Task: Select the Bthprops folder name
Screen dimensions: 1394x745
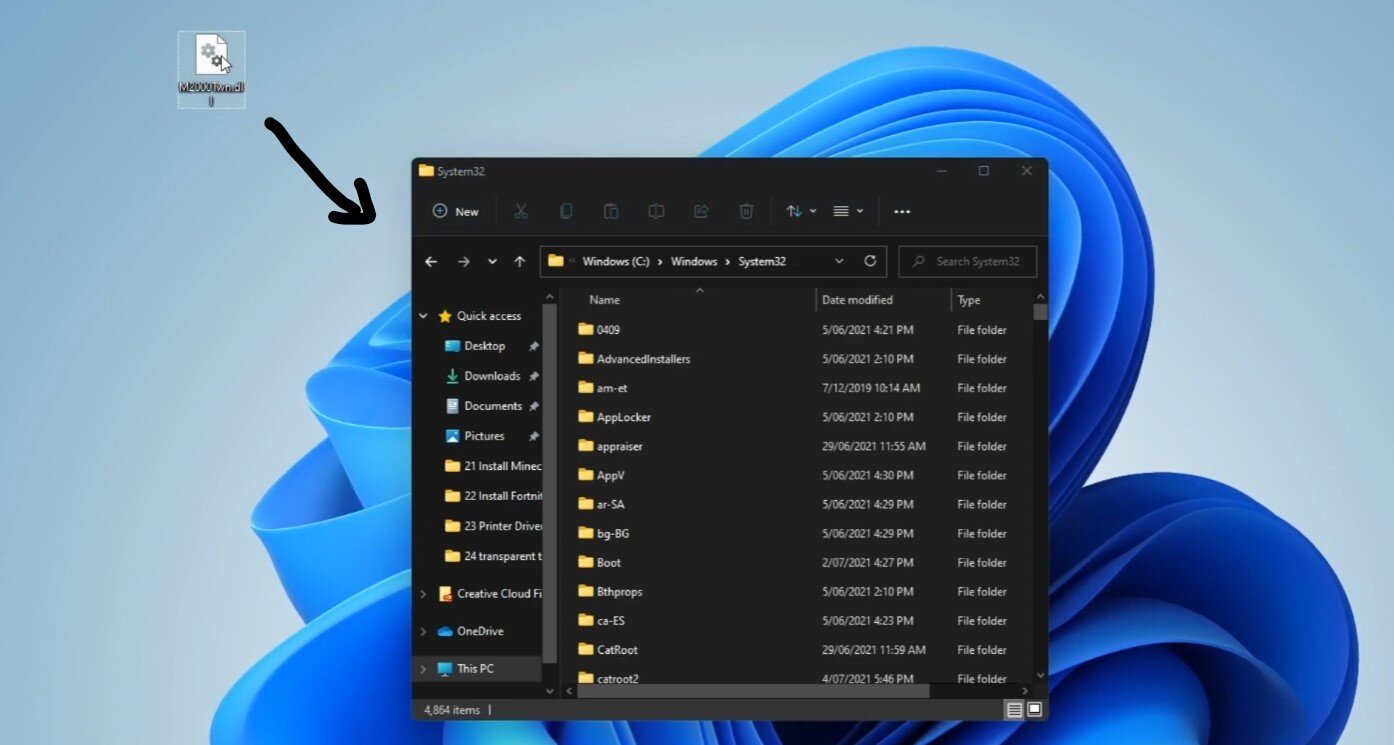Action: click(620, 591)
